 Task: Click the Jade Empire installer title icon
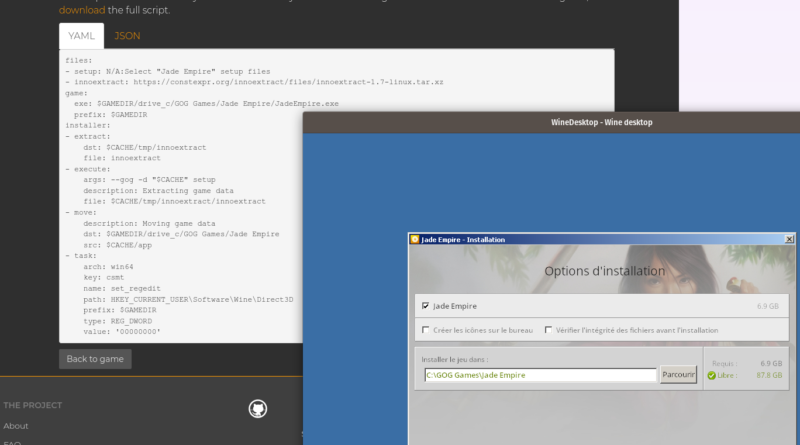(415, 239)
